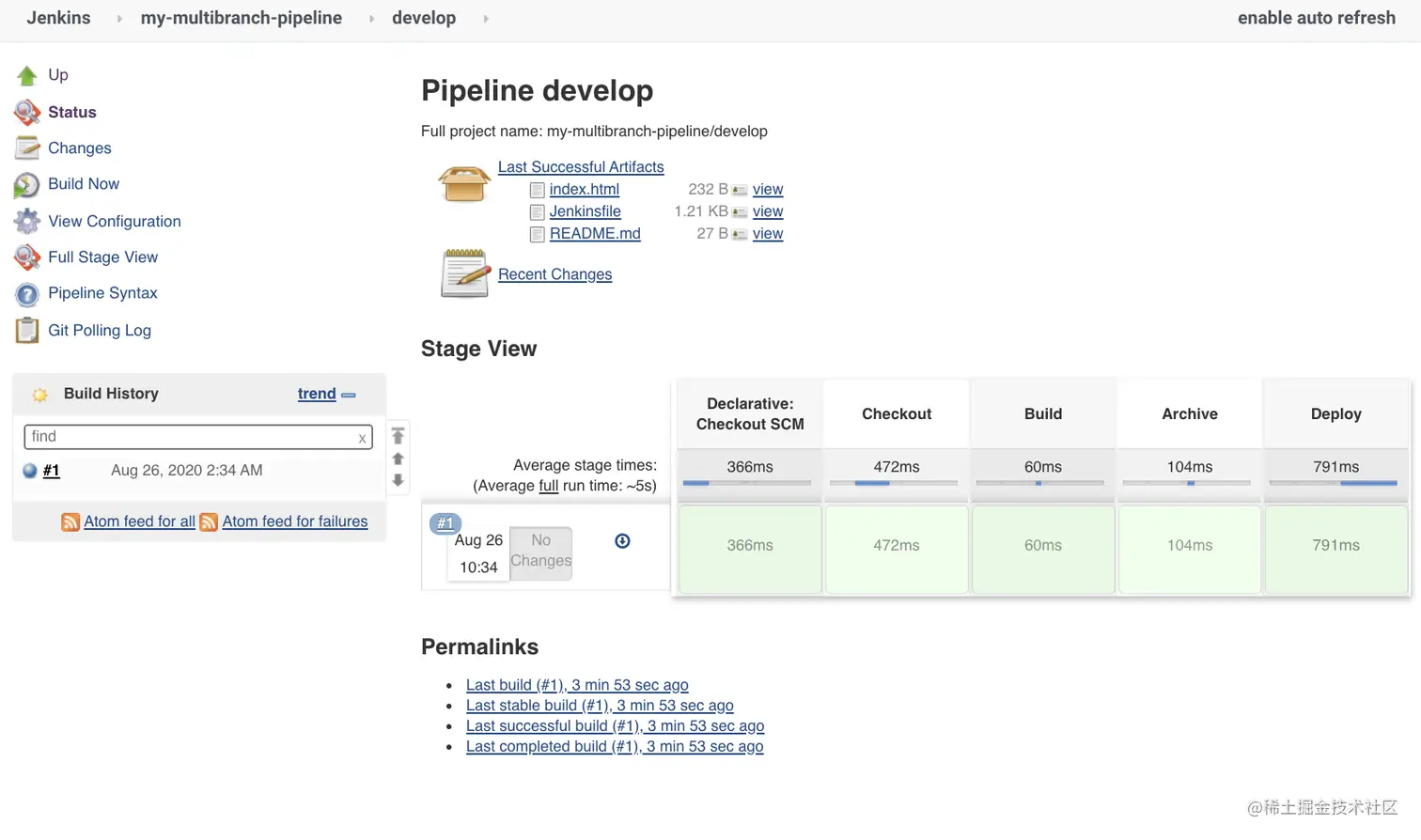This screenshot has width=1421, height=840.
Task: Open the Changes sidebar item
Action: pos(80,148)
